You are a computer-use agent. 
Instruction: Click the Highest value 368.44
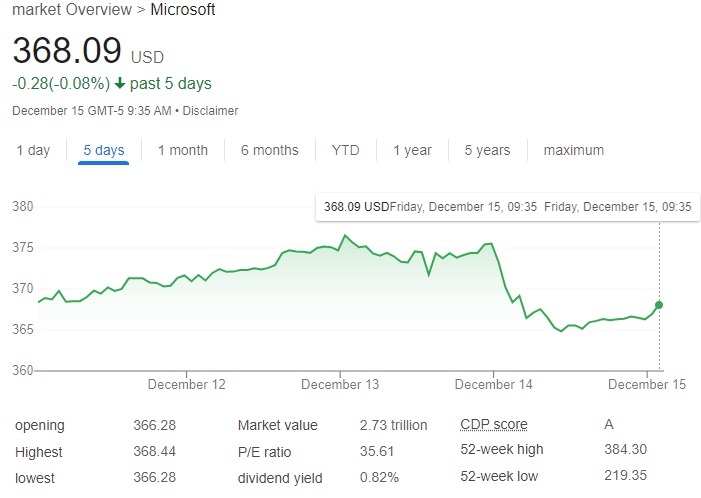coord(155,452)
